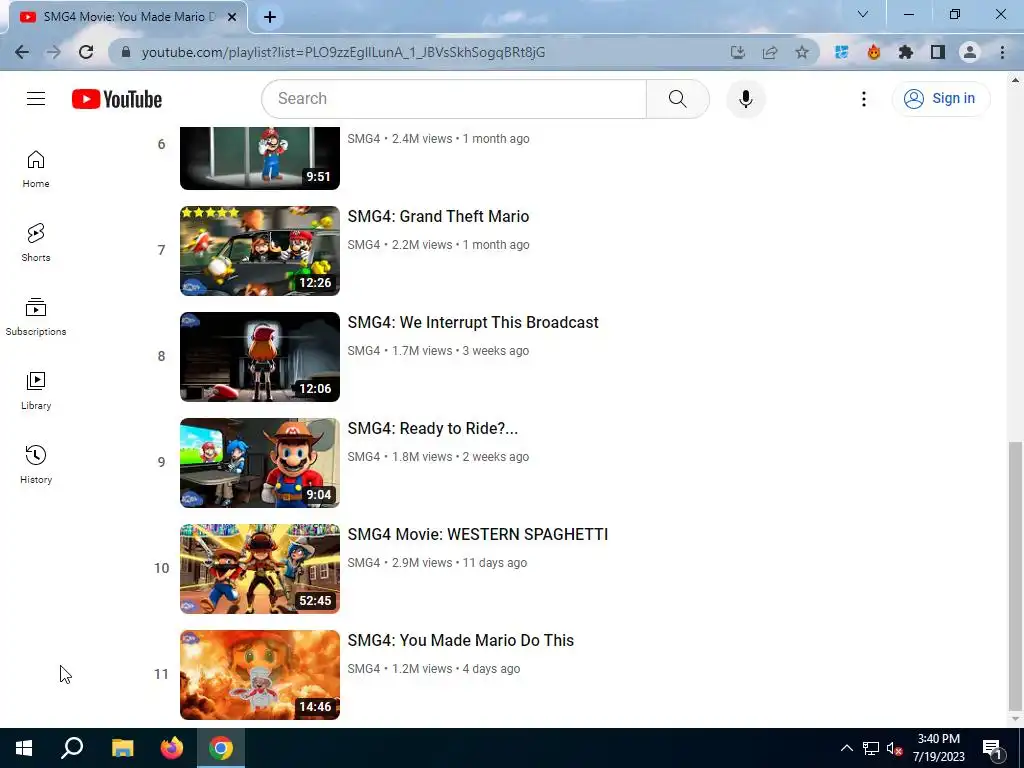This screenshot has width=1024, height=768.
Task: Open a new browser tab
Action: click(x=270, y=17)
